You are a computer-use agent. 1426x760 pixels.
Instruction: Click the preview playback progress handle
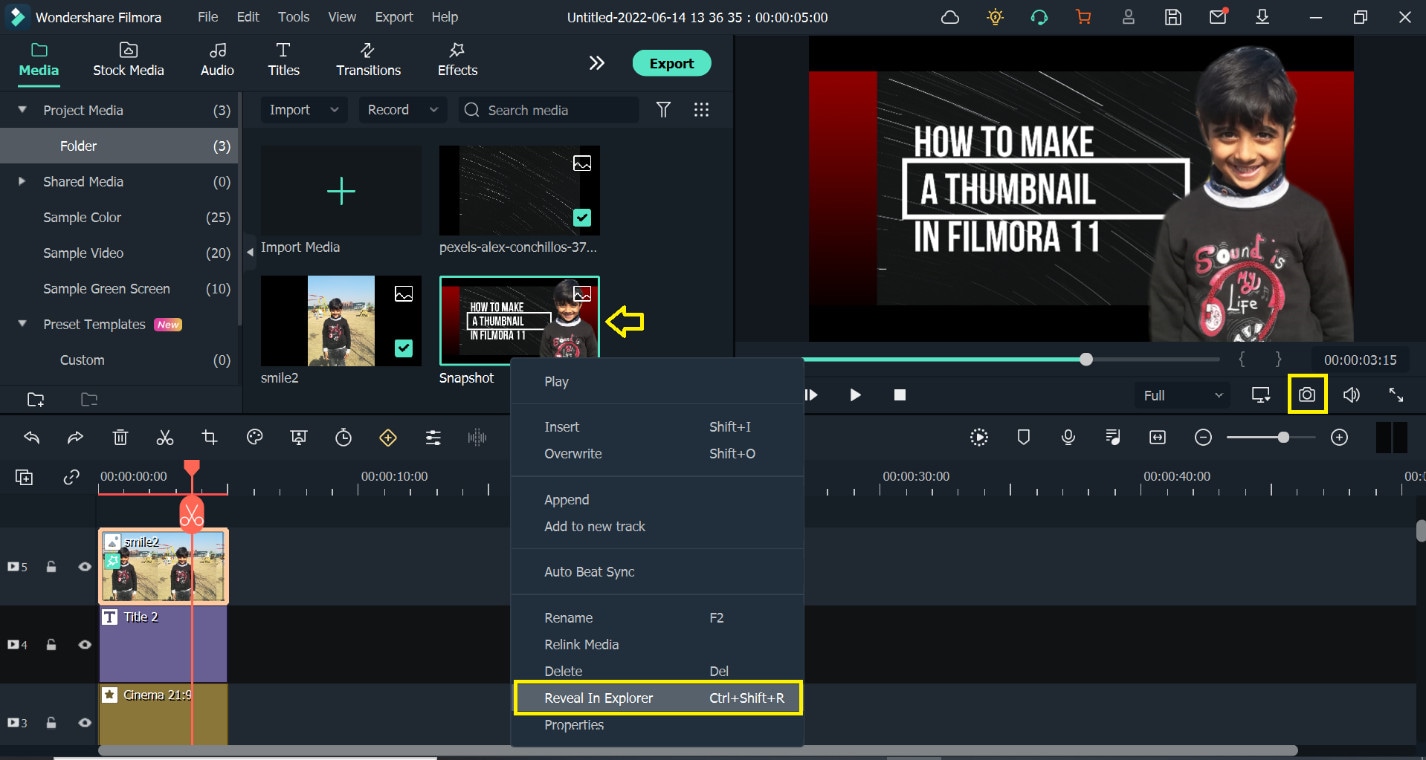[1086, 359]
